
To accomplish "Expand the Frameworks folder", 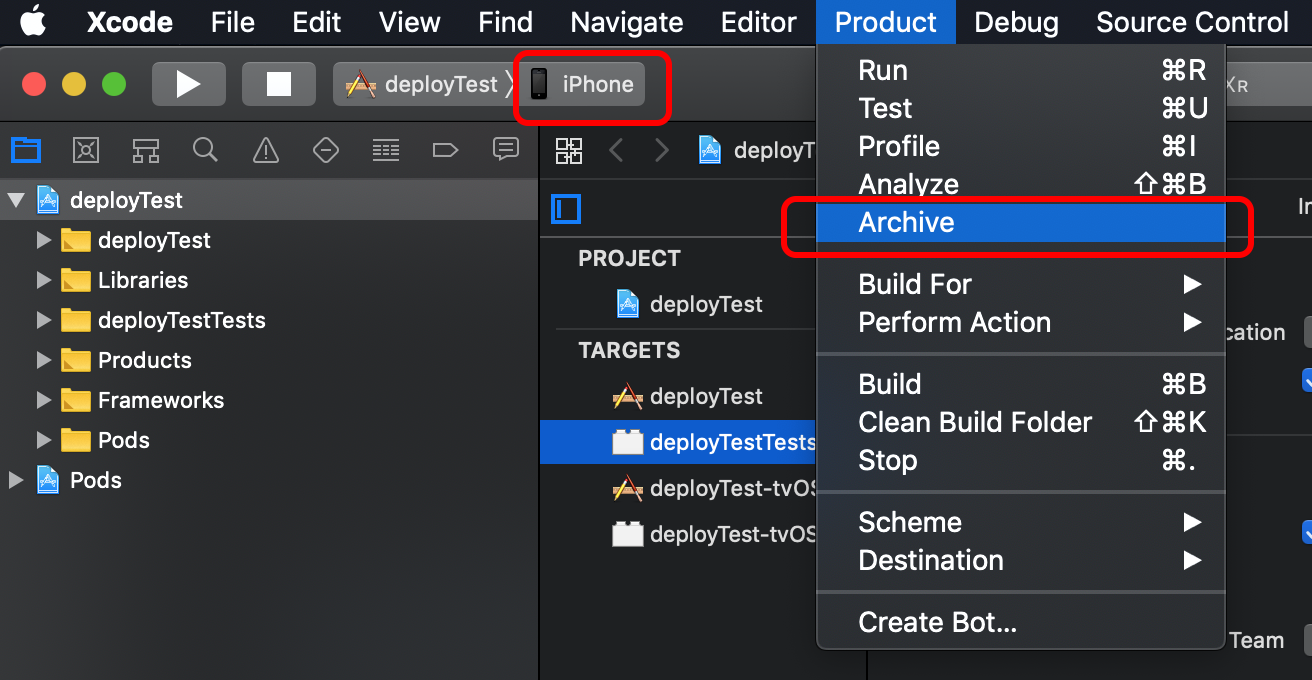I will (43, 400).
